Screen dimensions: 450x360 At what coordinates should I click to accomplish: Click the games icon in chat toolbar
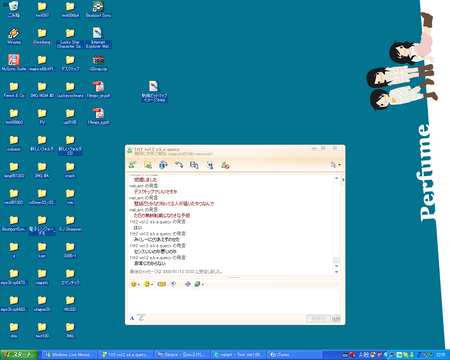tap(210, 165)
